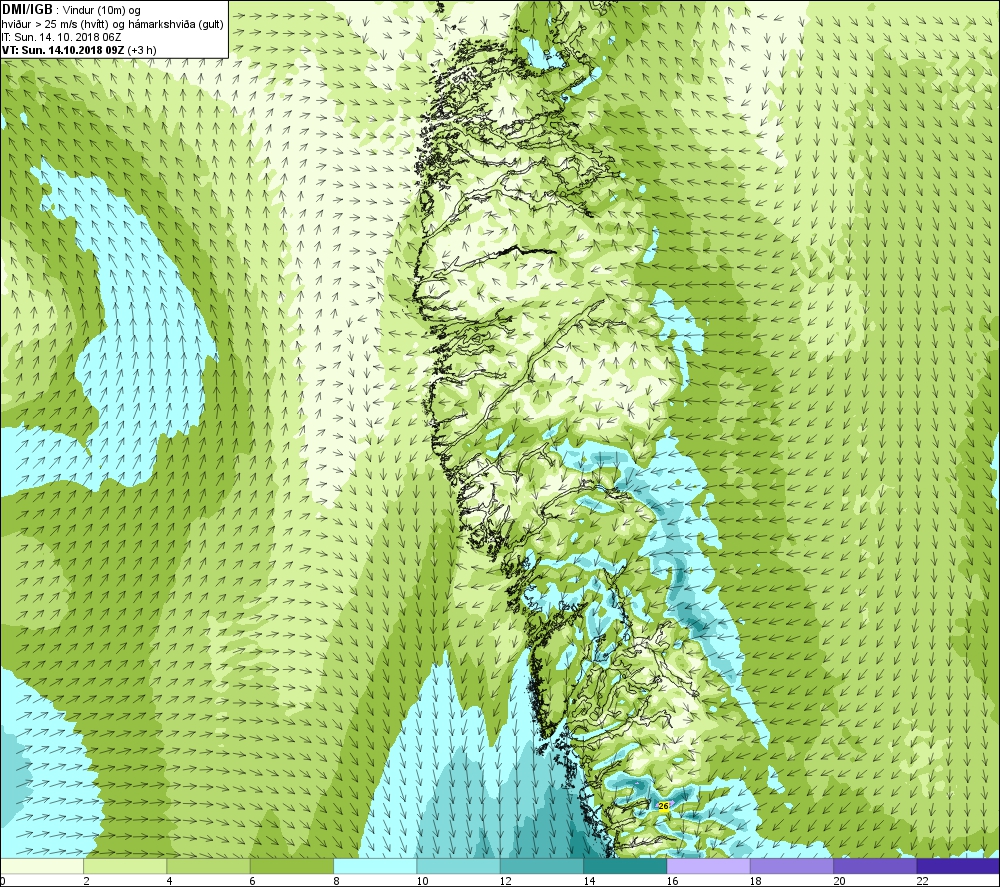
Task: Click the 10–12 m/s turquoise legend swatch
Action: click(459, 866)
